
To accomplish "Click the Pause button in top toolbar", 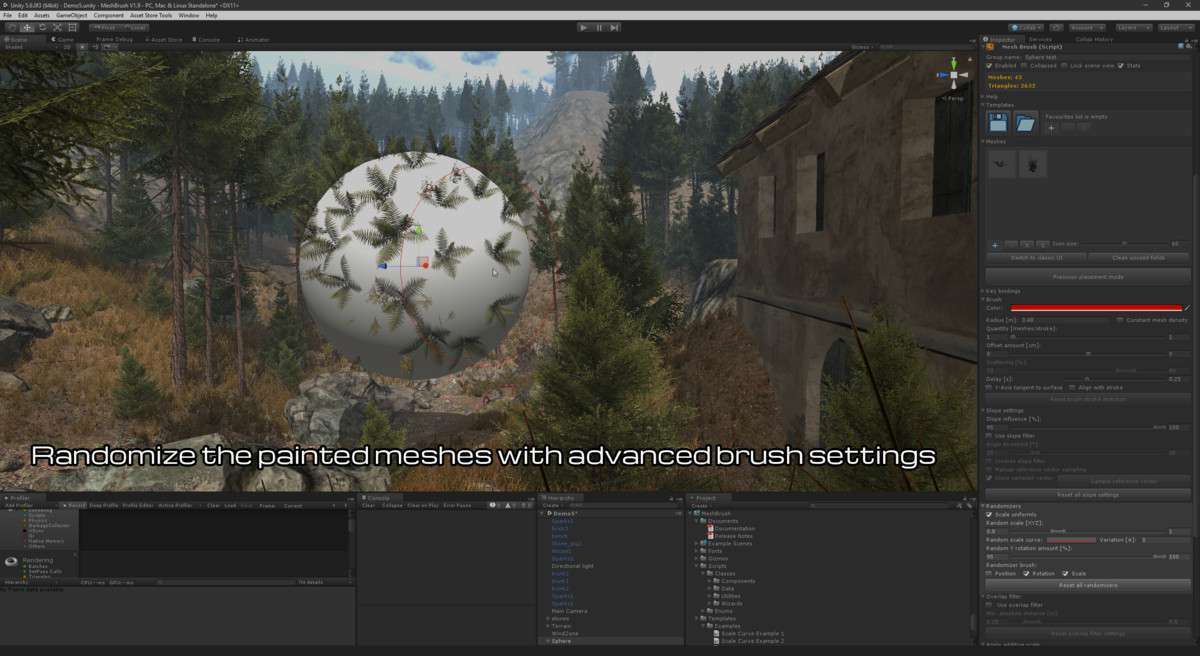I will point(599,27).
